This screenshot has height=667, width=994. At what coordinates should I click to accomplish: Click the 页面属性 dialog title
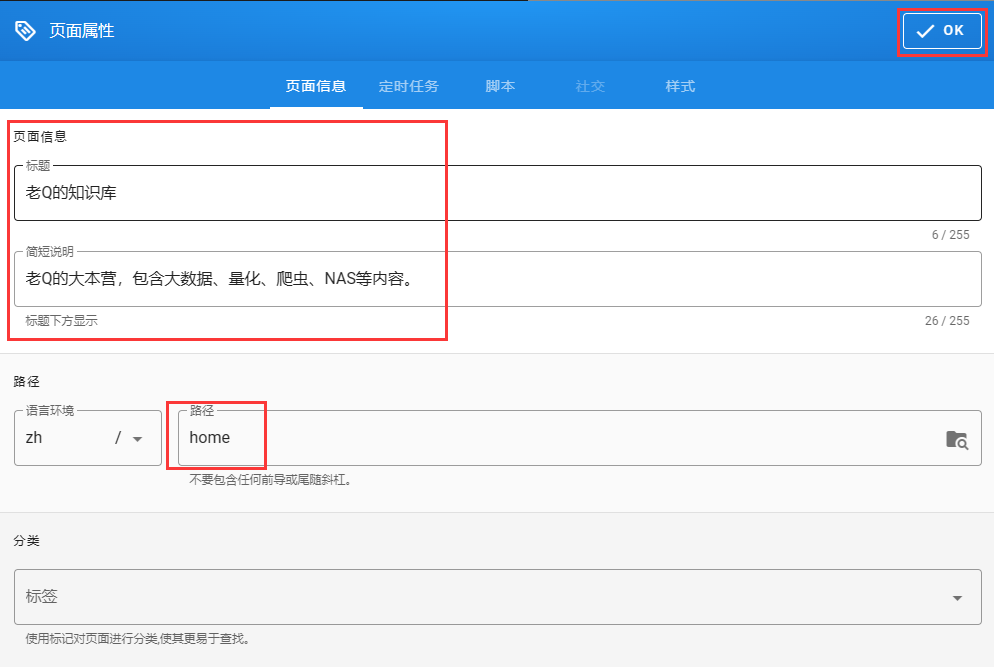82,30
